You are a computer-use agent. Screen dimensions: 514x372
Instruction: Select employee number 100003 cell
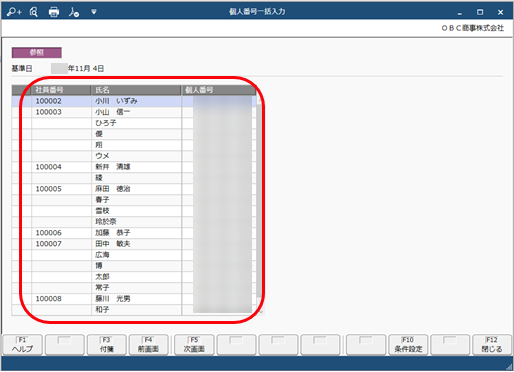click(61, 112)
